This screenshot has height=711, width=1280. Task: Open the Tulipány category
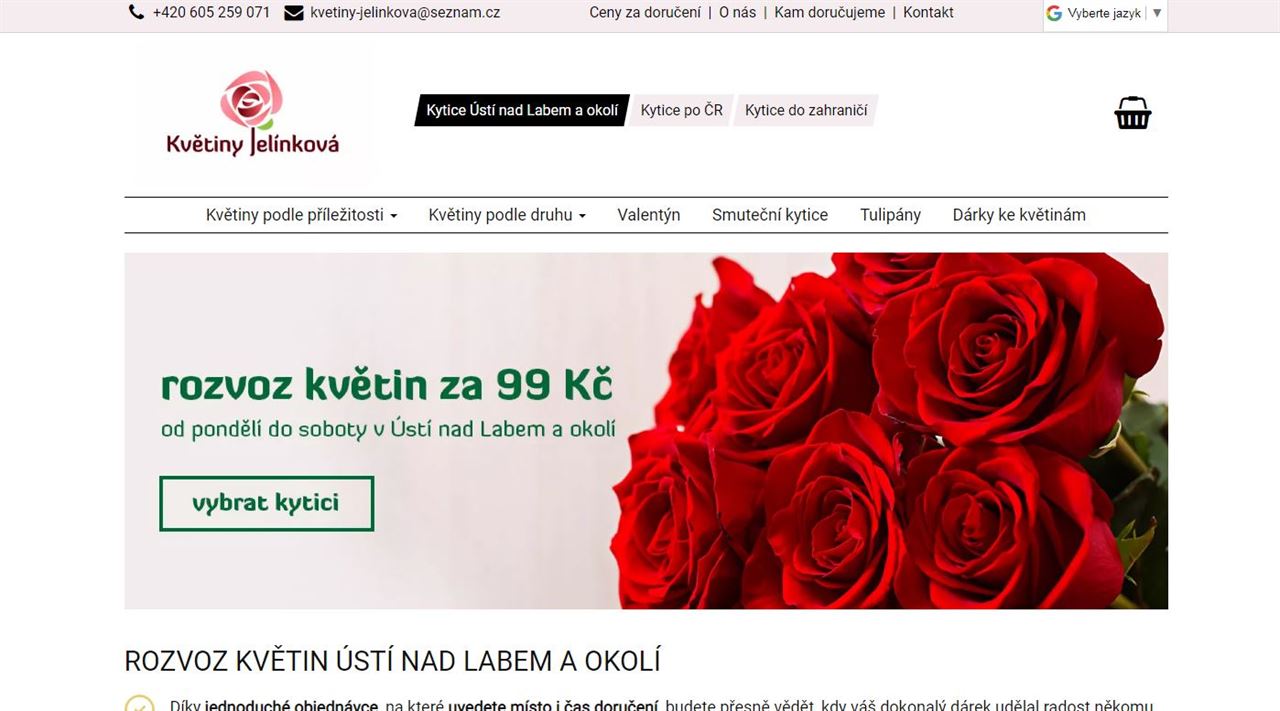coord(890,215)
